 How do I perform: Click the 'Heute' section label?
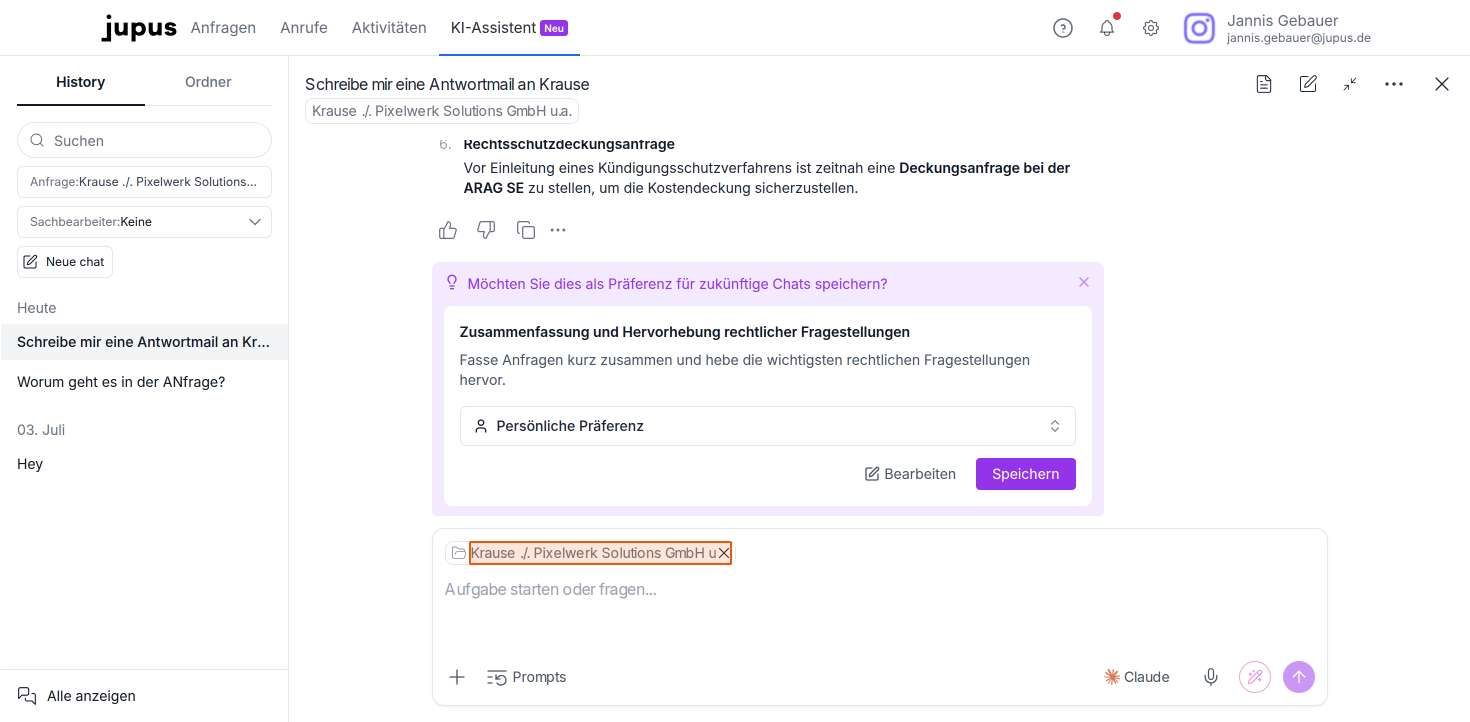pos(37,308)
